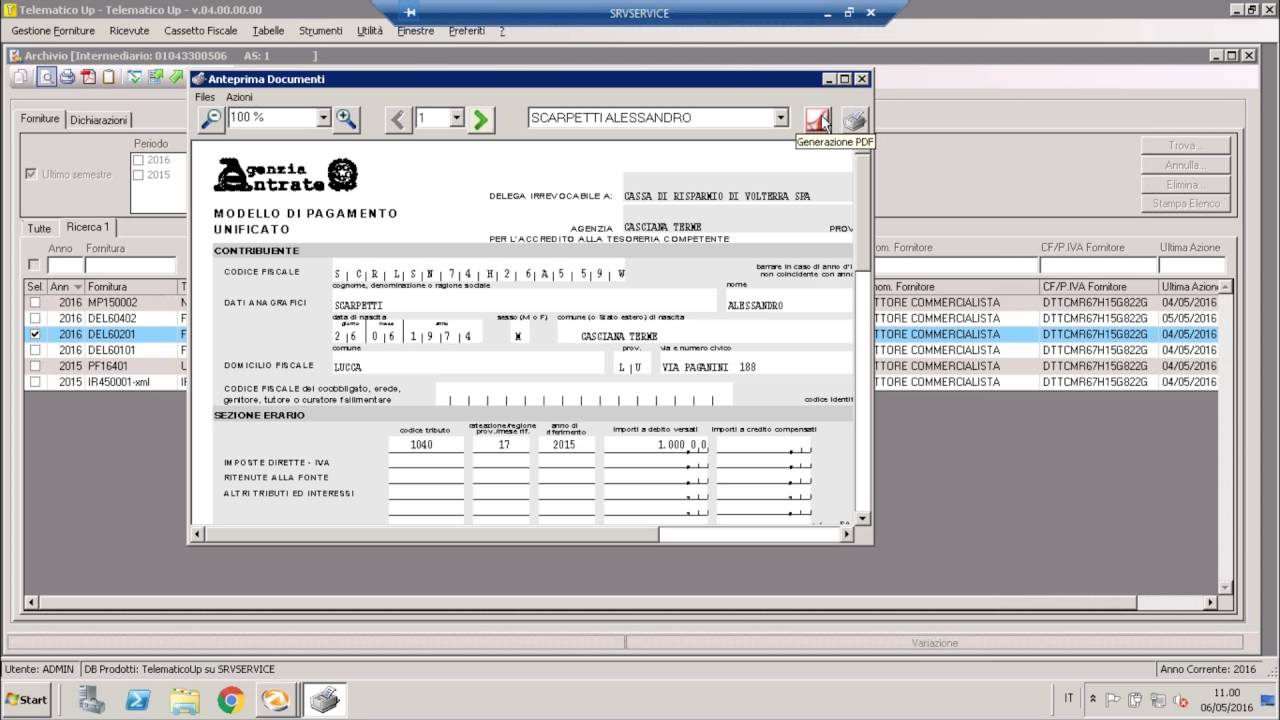Screen dimensions: 1280x720
Task: Toggle the checkbox for row DEL60101
Action: coord(35,350)
